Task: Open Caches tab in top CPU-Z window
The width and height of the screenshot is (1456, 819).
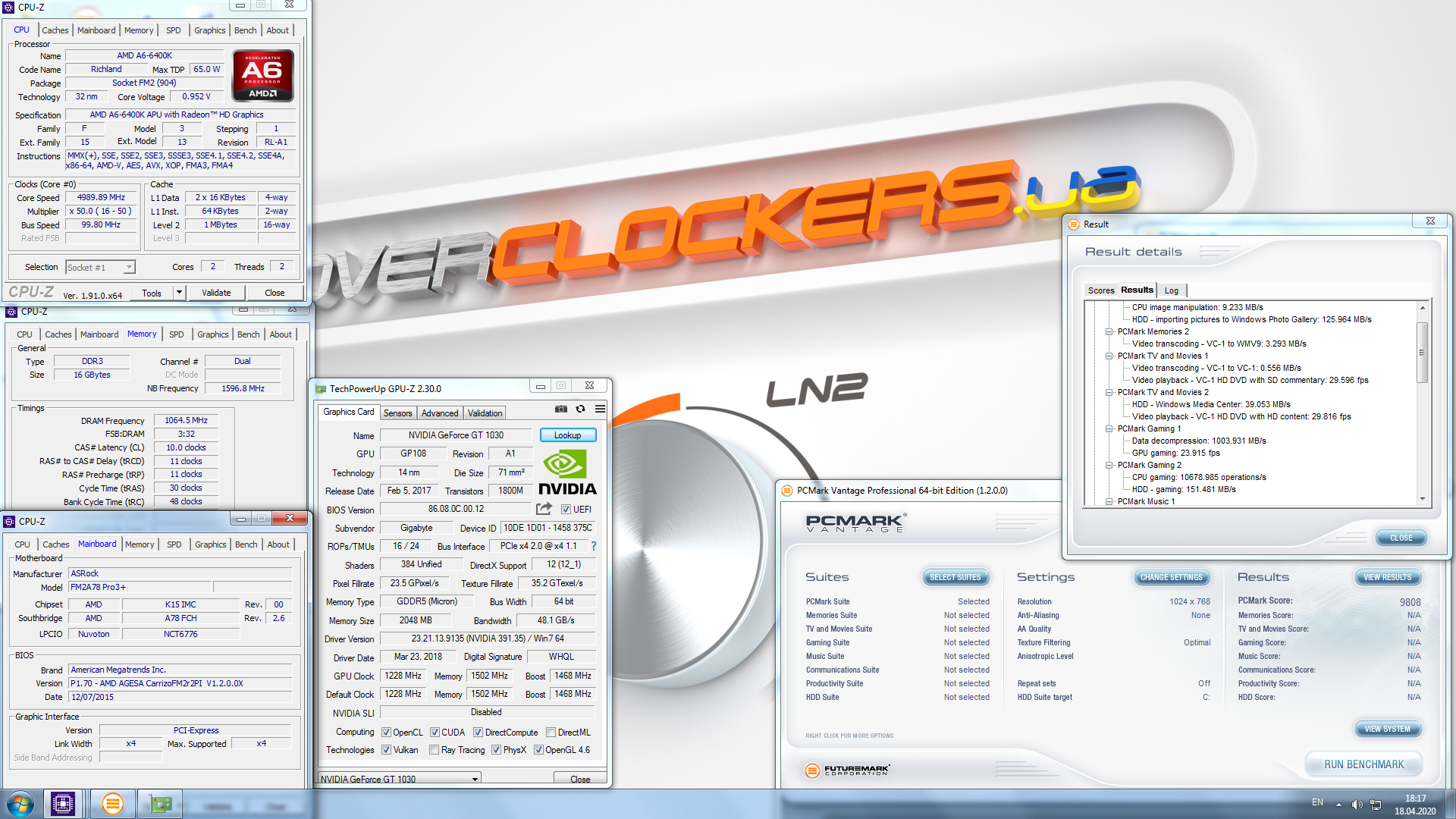Action: [x=55, y=30]
